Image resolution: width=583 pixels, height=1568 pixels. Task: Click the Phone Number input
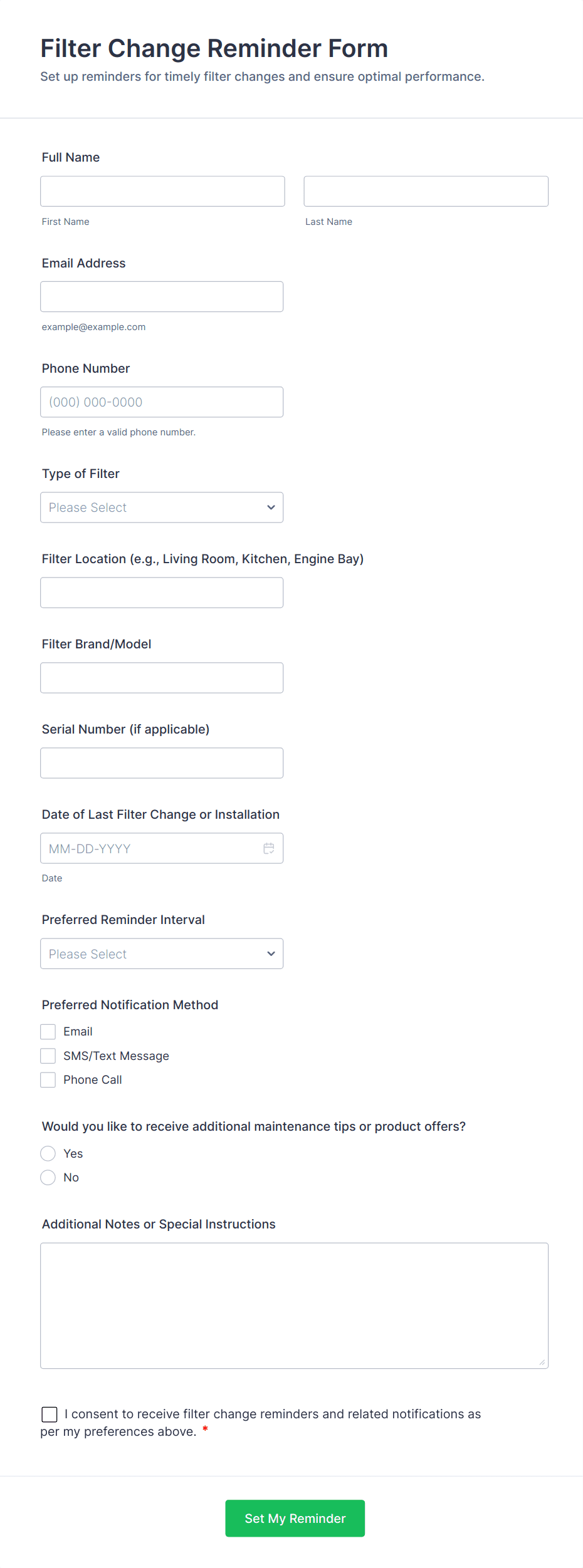[x=162, y=402]
